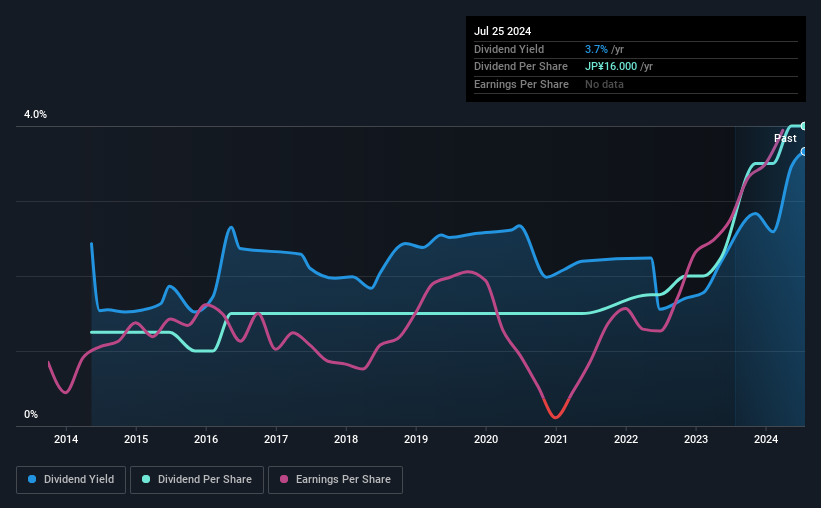Click the Past label on the chart
Image resolution: width=821 pixels, height=508 pixels.
pos(785,138)
